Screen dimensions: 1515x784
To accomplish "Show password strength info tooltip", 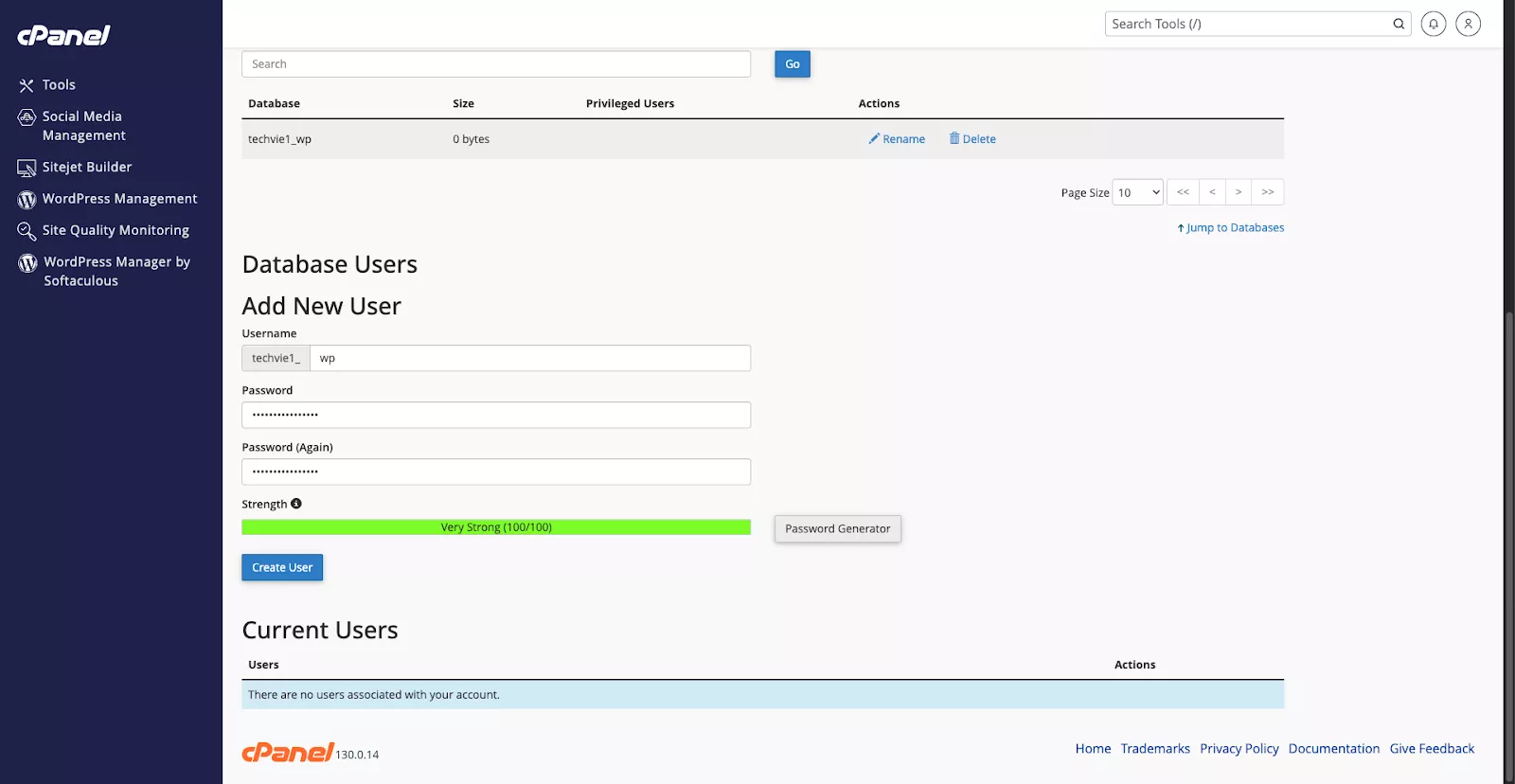I will tap(296, 504).
